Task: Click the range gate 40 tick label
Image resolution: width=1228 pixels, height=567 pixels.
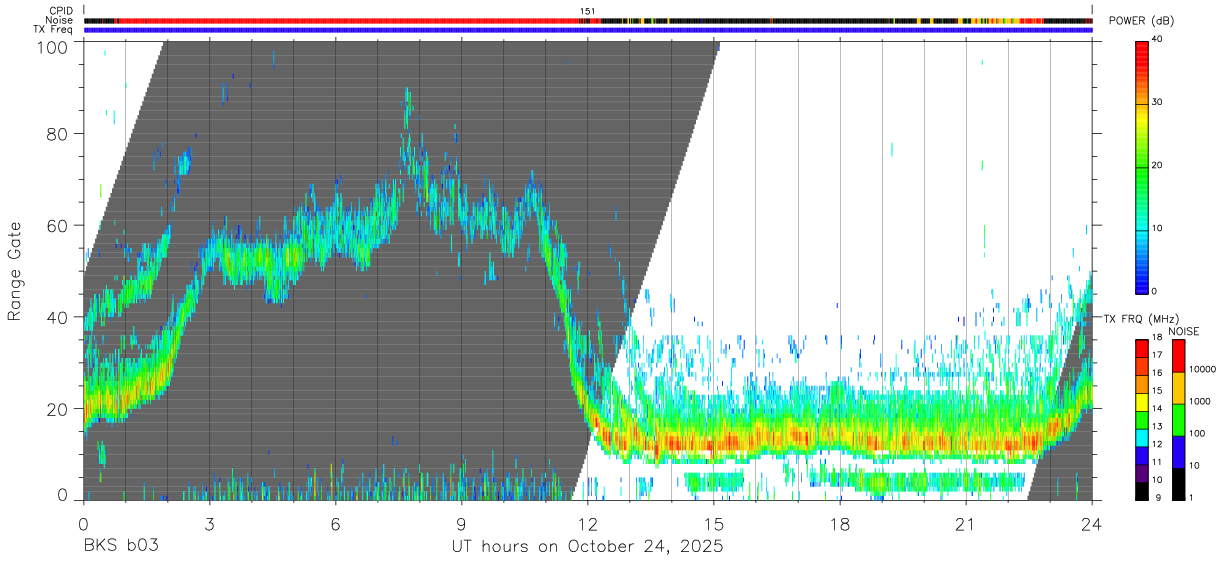Action: 58,317
